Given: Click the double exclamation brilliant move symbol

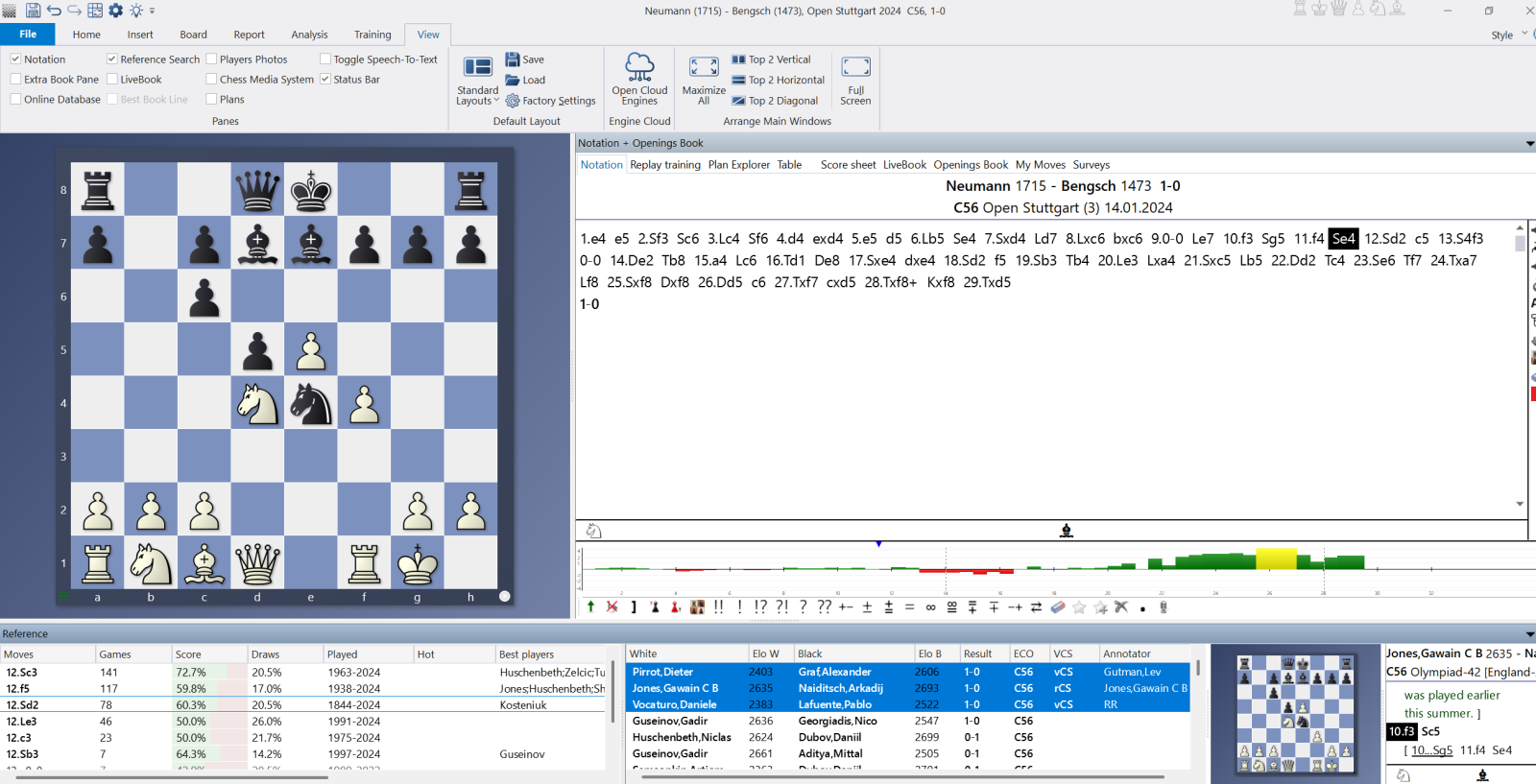Looking at the screenshot, I should (718, 607).
